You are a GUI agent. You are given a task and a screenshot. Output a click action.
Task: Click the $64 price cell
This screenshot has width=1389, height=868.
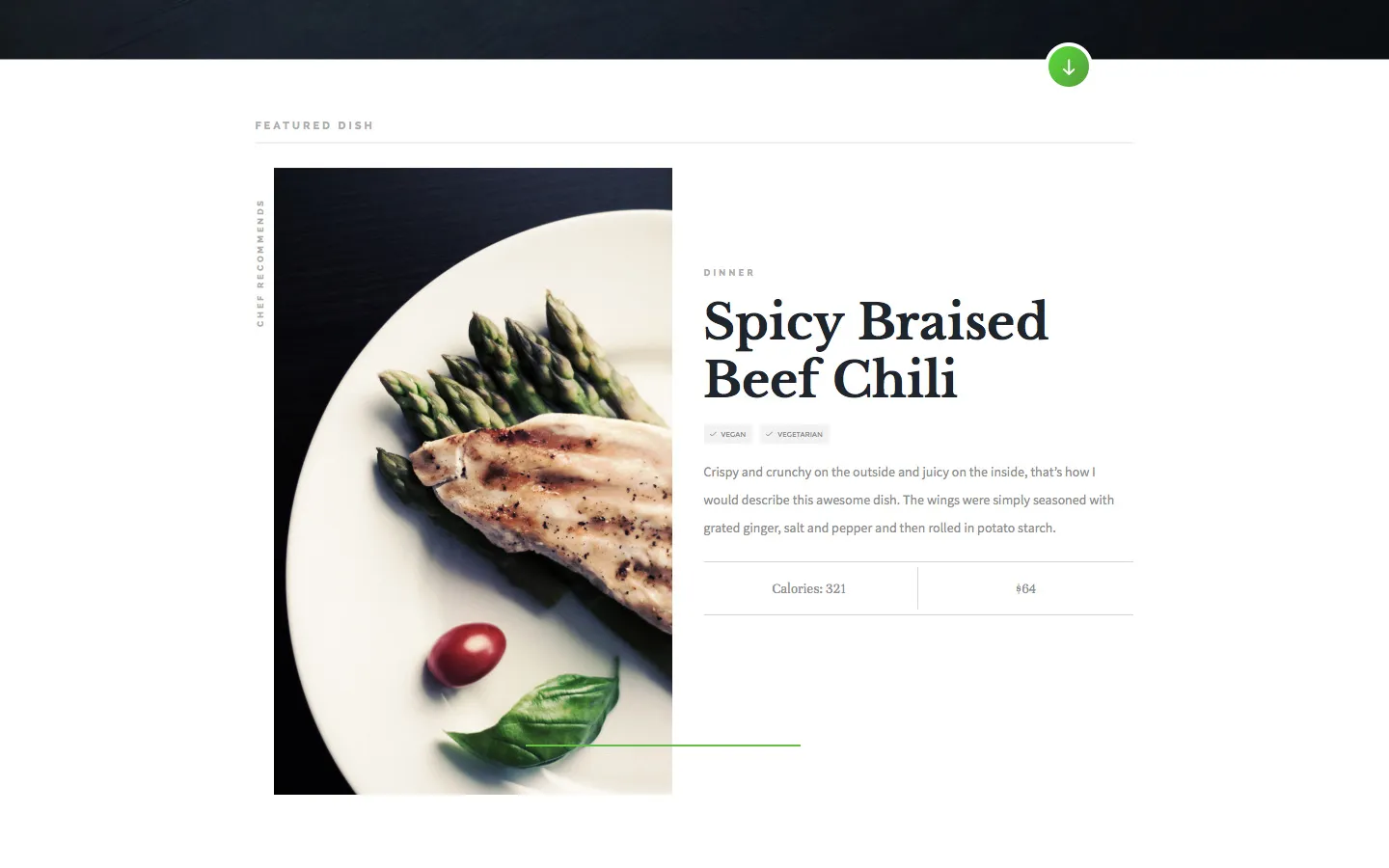pyautogui.click(x=1025, y=588)
